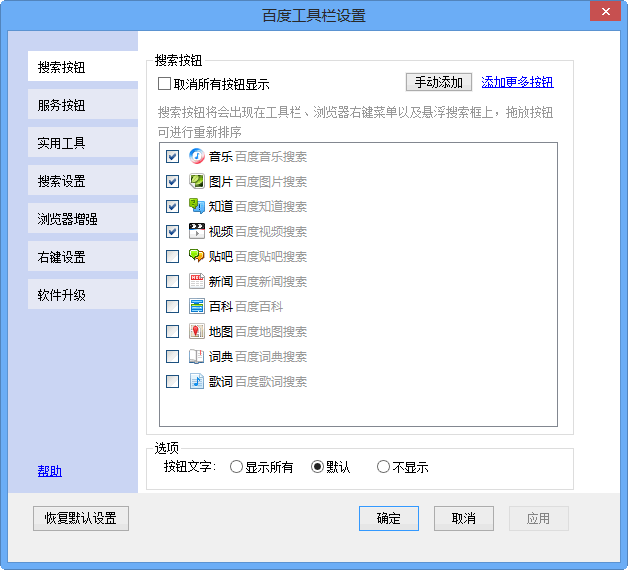Image resolution: width=628 pixels, height=570 pixels.
Task: Open the 搜索设置 tab
Action: [x=83, y=180]
